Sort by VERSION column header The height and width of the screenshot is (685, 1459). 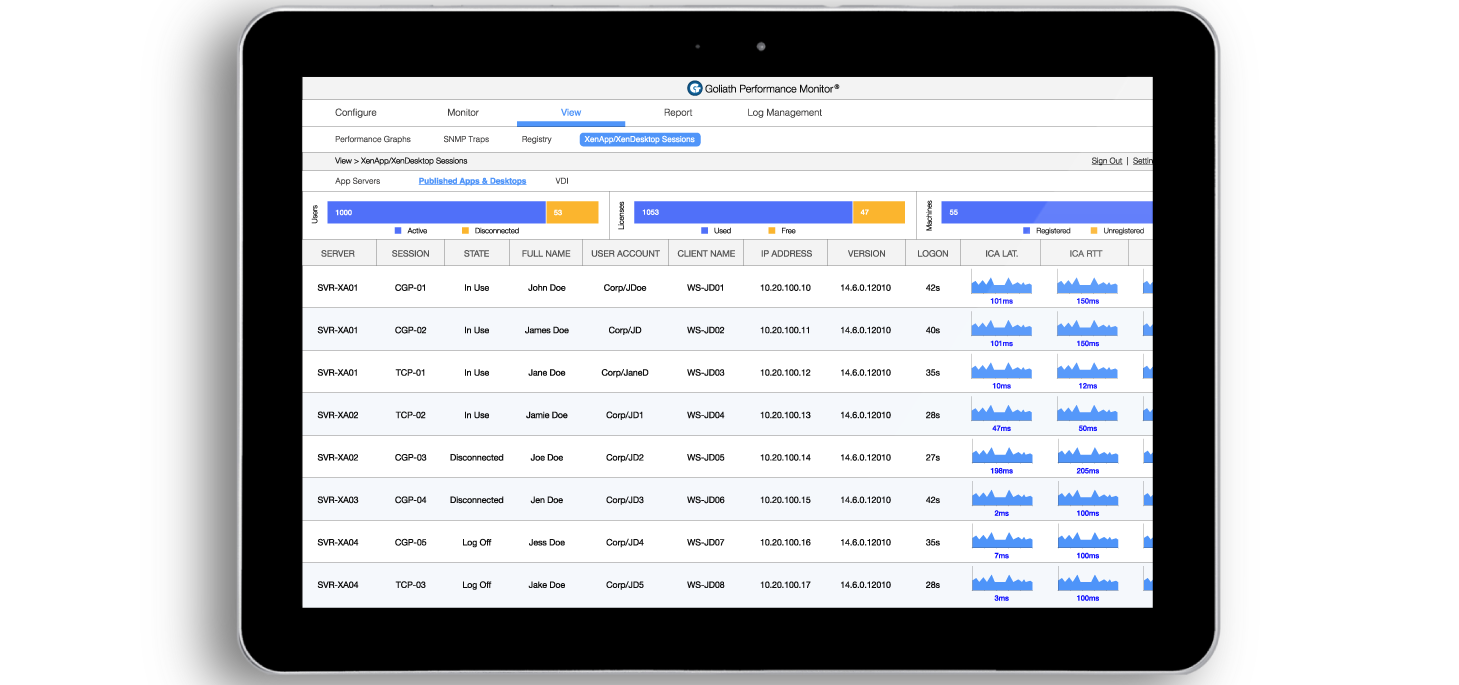click(866, 253)
